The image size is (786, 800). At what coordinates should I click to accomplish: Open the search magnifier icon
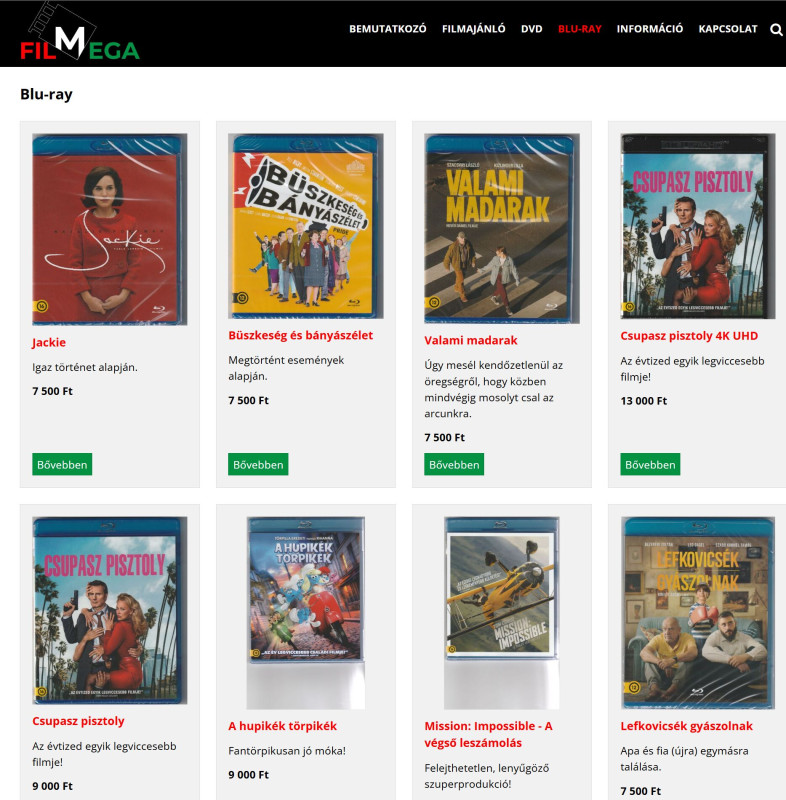tap(776, 30)
